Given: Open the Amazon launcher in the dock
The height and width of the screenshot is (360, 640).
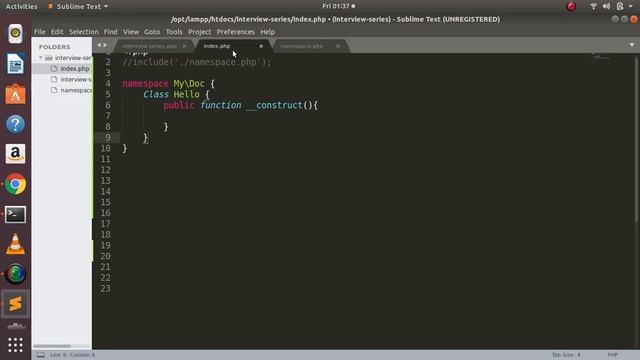Looking at the screenshot, I should (15, 154).
